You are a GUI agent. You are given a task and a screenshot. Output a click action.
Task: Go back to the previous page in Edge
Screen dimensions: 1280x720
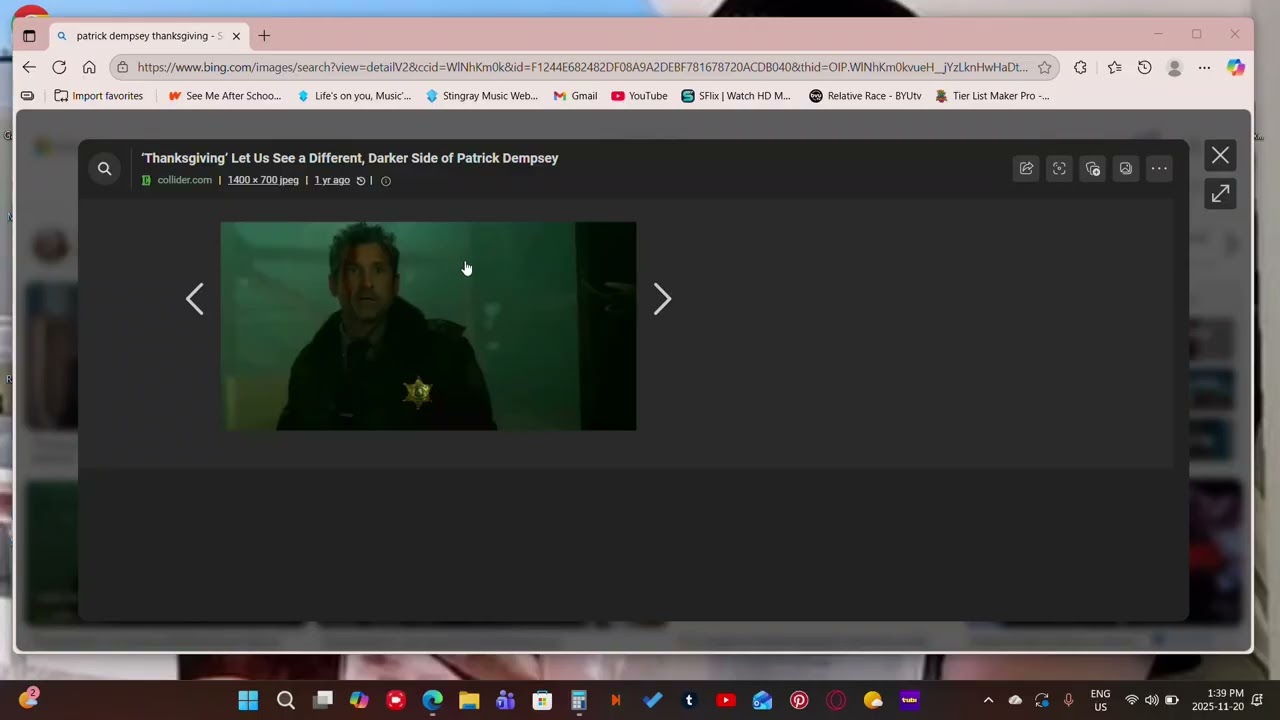(29, 67)
